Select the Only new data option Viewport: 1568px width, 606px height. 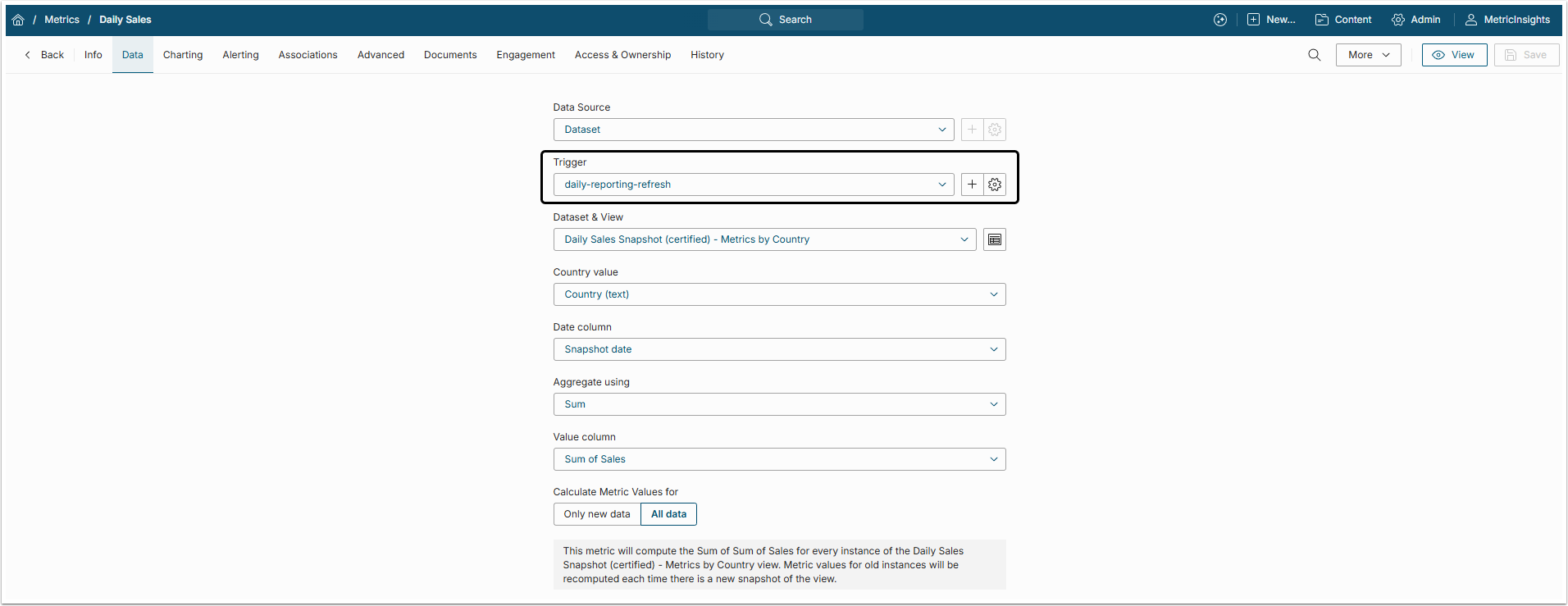point(597,514)
